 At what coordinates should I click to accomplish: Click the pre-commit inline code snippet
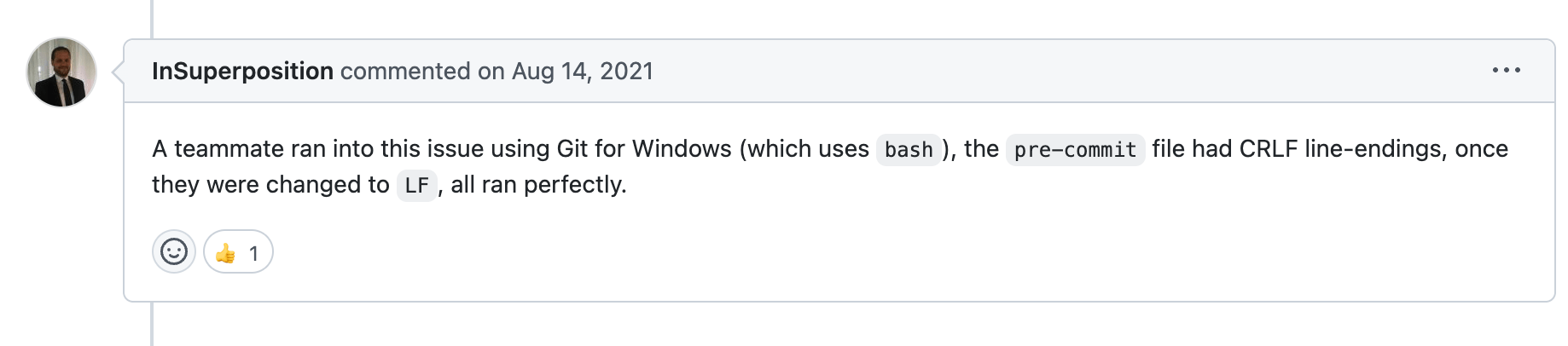[1075, 150]
